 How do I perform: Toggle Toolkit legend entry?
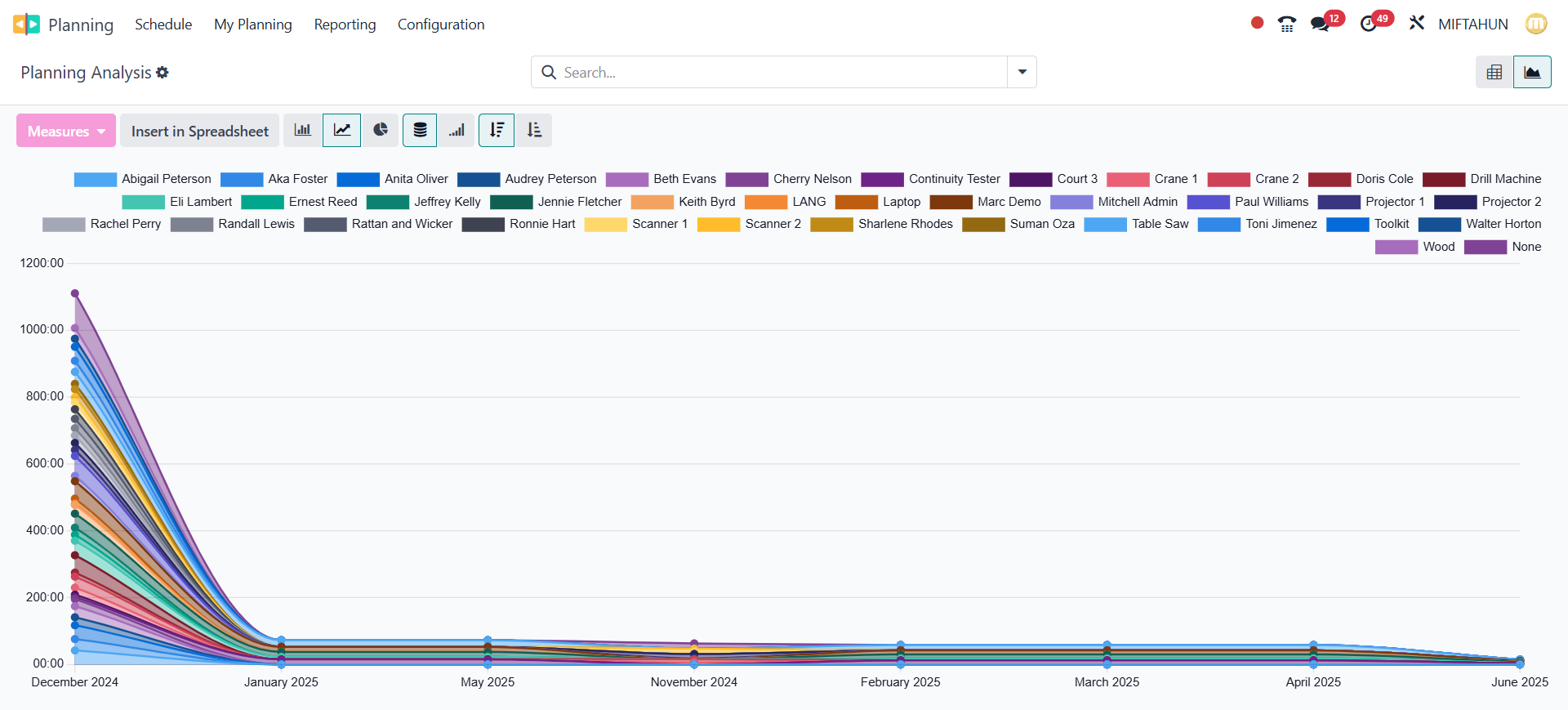point(1367,224)
